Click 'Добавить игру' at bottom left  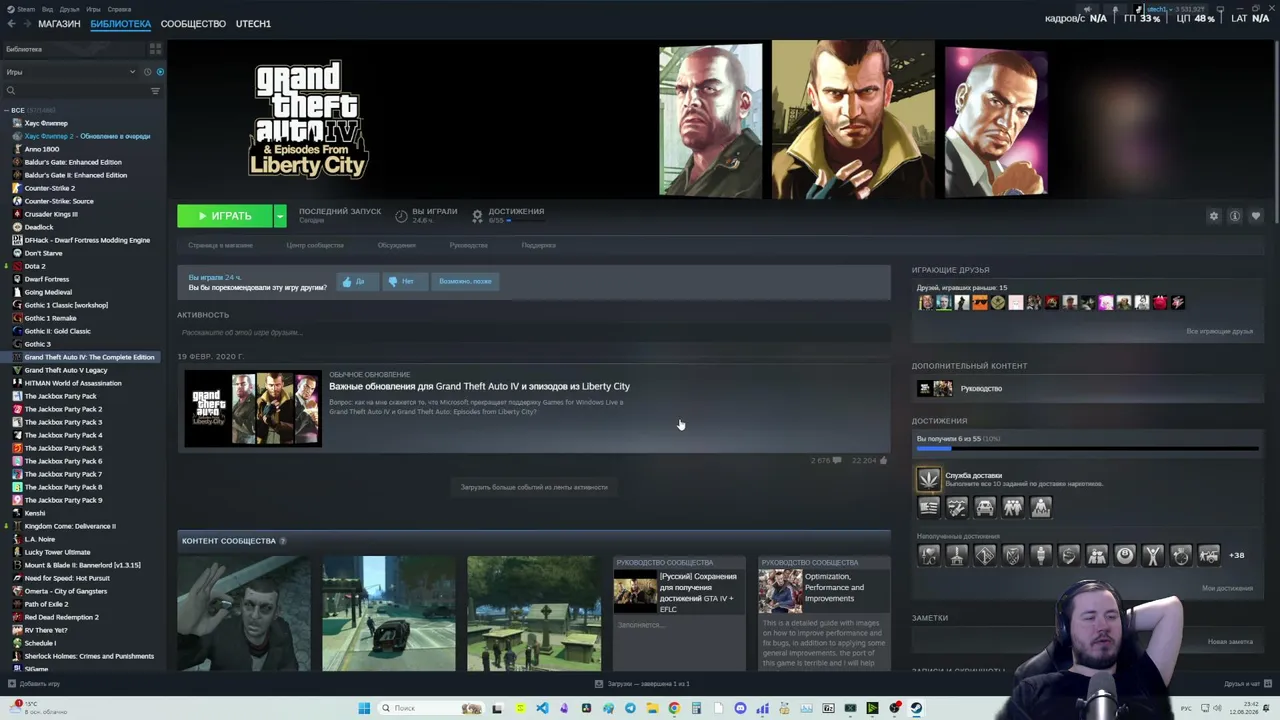33,684
